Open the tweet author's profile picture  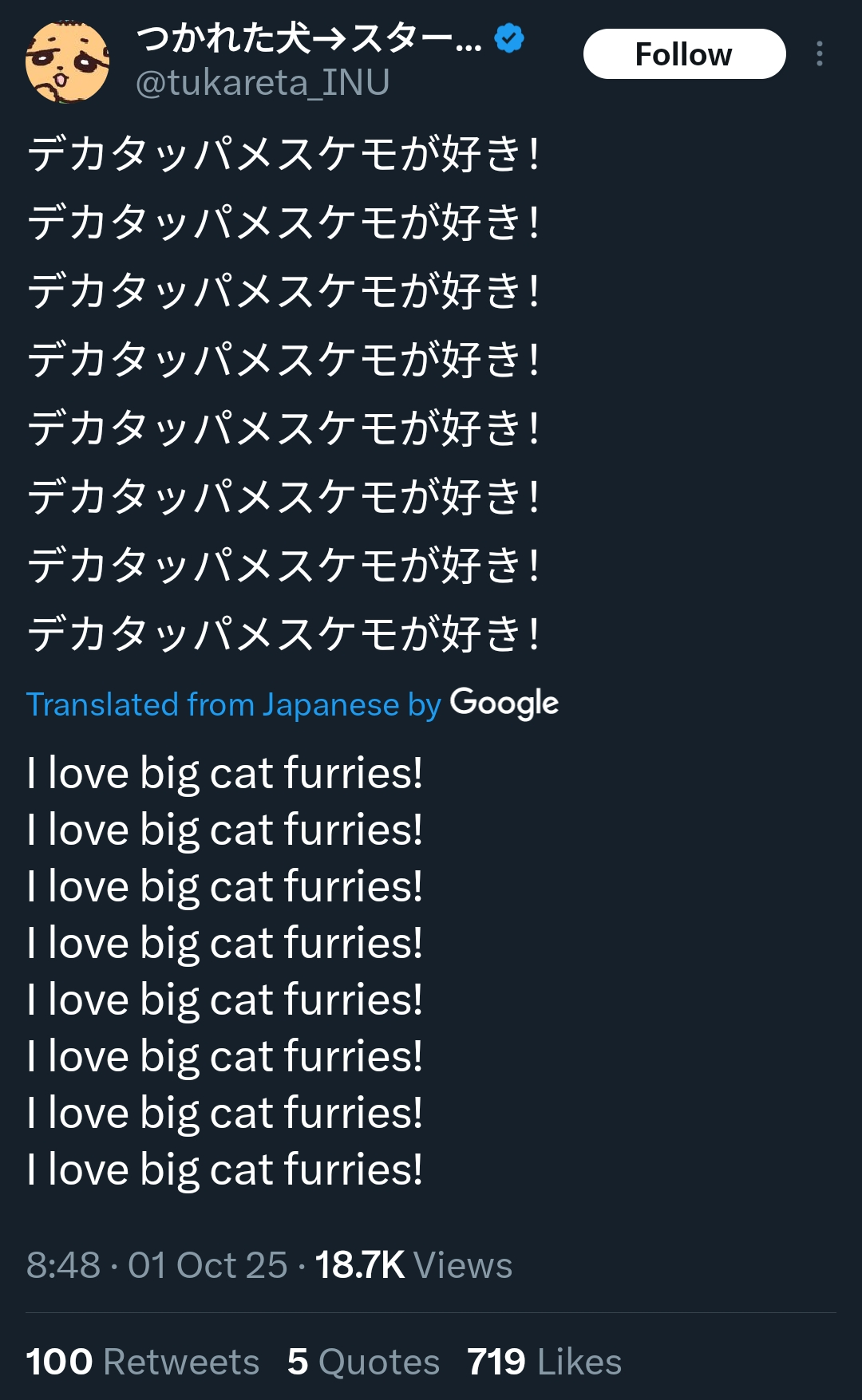(68, 61)
